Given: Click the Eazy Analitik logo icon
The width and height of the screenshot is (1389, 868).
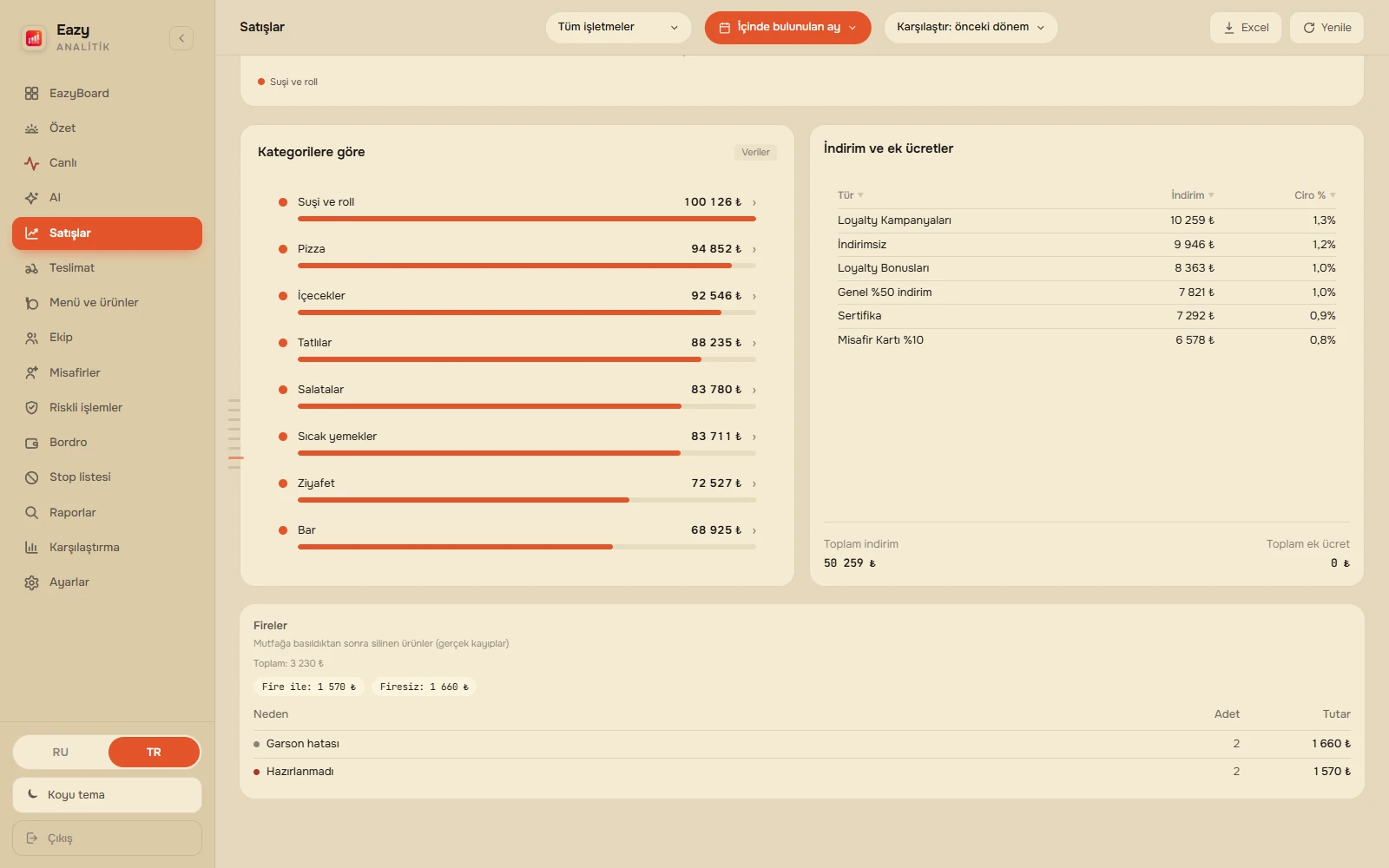Looking at the screenshot, I should tap(34, 38).
